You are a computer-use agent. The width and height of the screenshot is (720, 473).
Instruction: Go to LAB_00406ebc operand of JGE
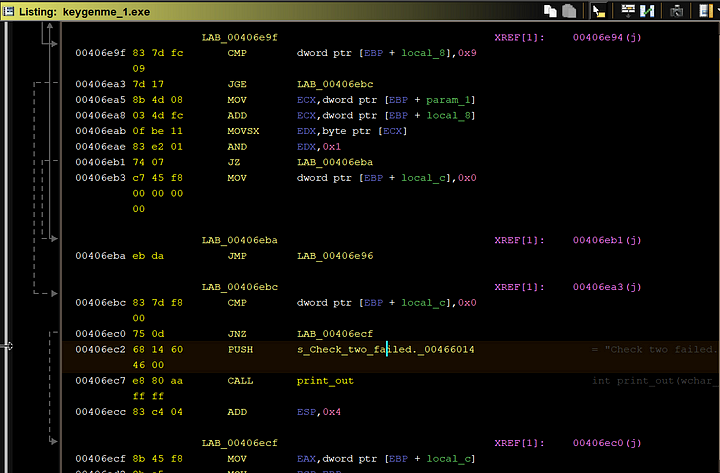335,84
